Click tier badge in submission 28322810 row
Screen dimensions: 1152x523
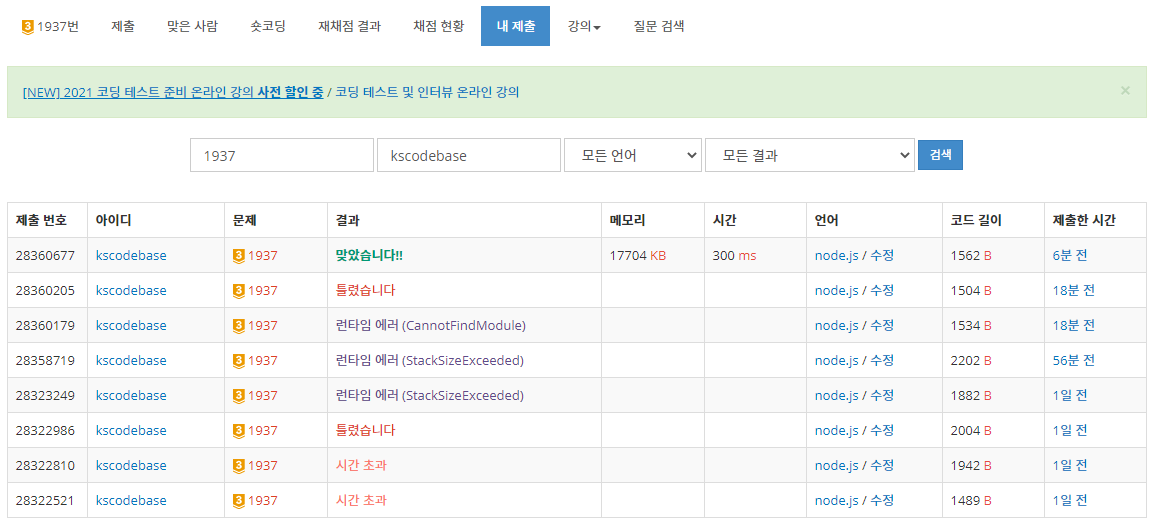click(239, 466)
